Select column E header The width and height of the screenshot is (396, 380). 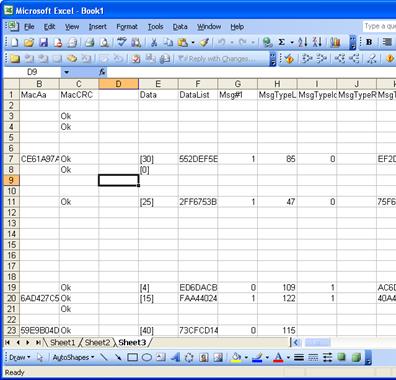[158, 84]
